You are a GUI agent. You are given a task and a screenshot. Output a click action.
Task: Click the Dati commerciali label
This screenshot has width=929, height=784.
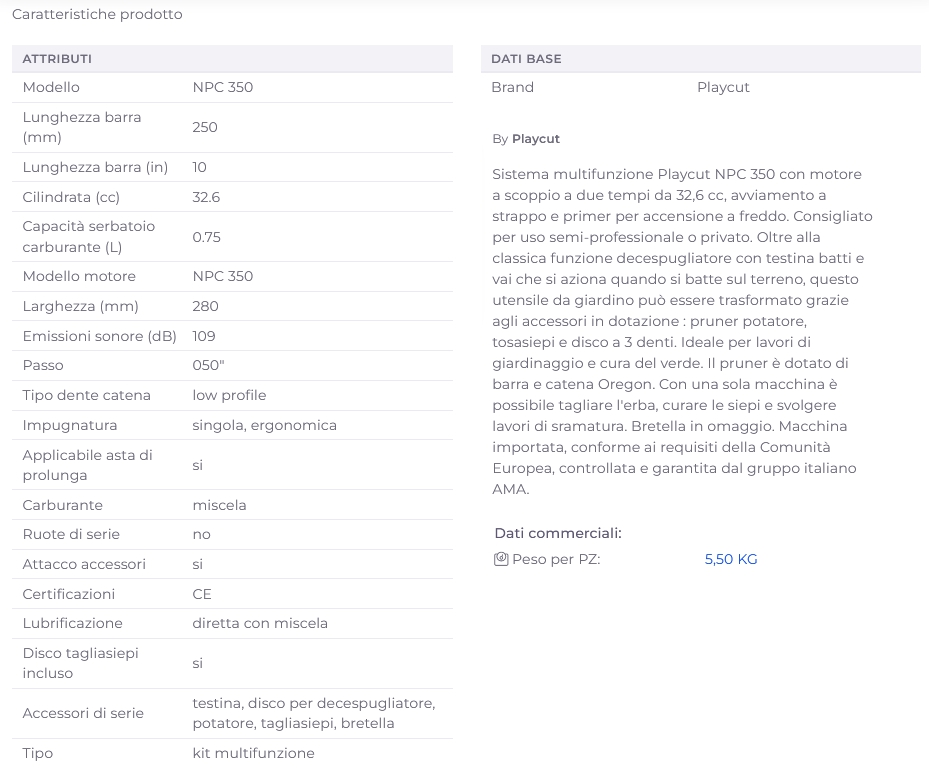(557, 533)
